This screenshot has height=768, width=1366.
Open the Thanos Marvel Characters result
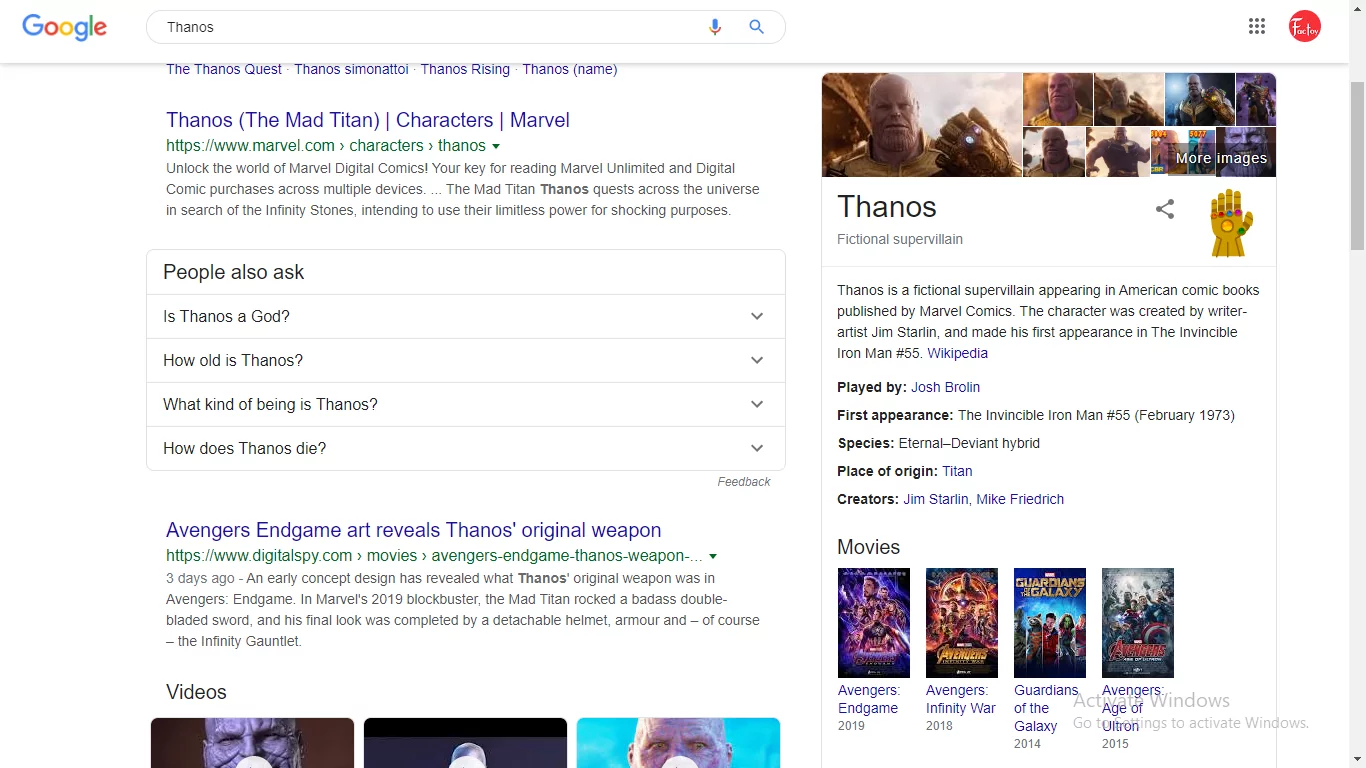[x=367, y=120]
